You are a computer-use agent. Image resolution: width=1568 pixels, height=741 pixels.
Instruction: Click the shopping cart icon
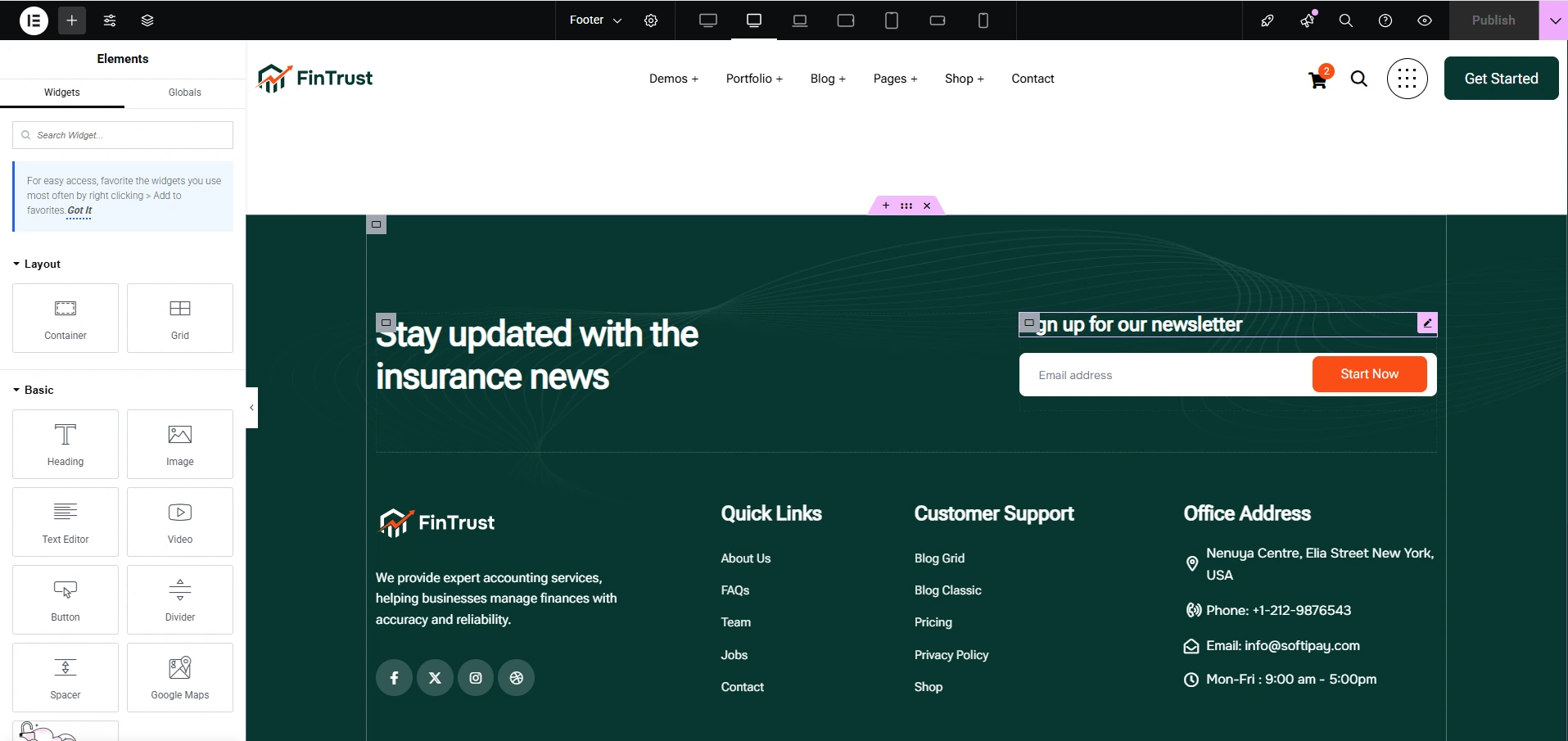point(1317,80)
